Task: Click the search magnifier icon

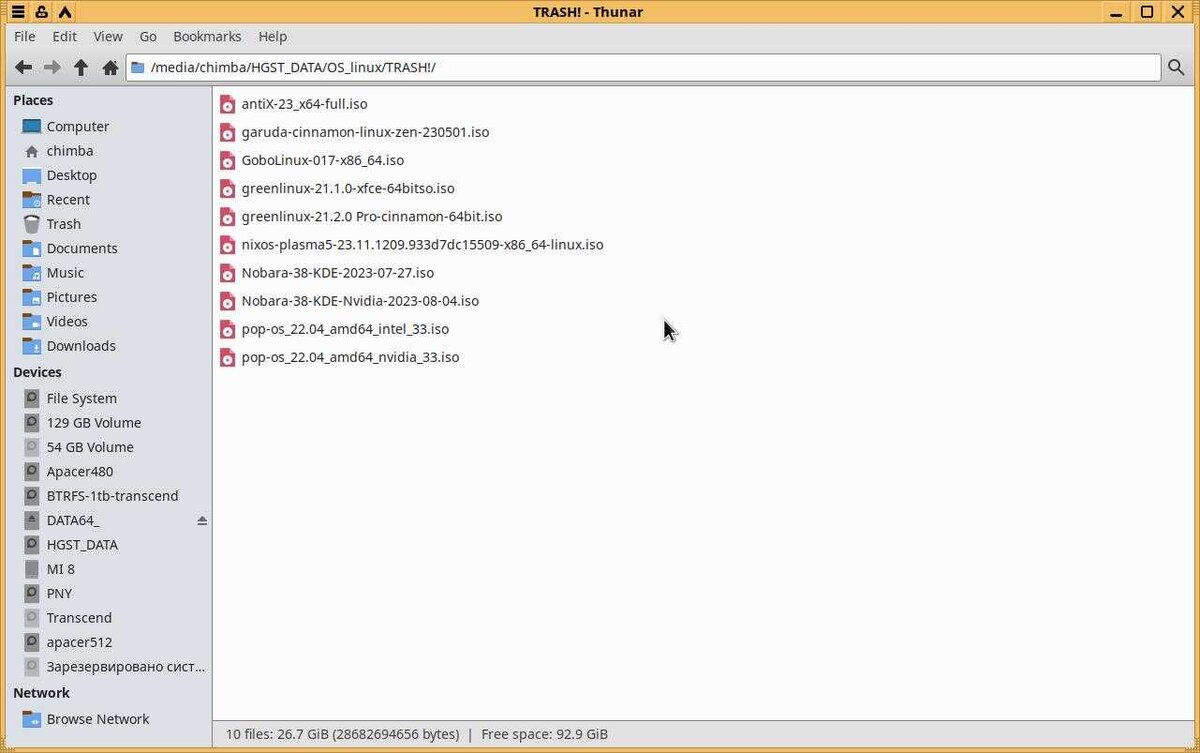Action: pyautogui.click(x=1176, y=67)
